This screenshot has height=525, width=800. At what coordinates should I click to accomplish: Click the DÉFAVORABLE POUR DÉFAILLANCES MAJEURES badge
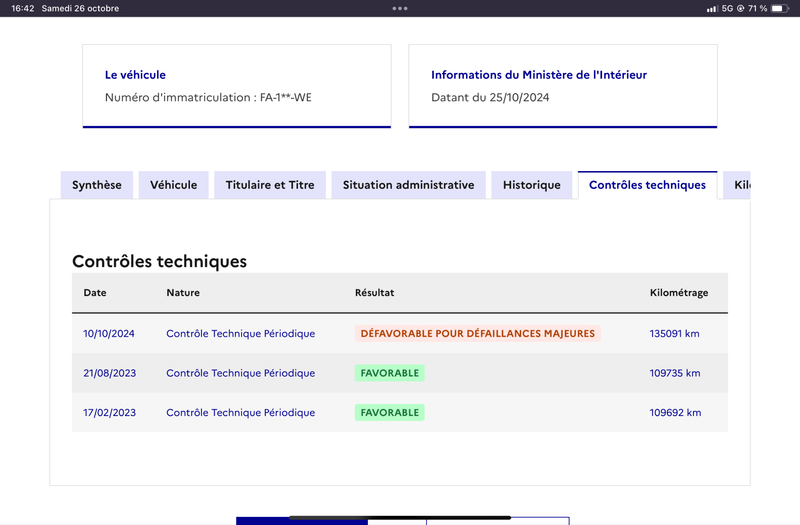point(478,334)
